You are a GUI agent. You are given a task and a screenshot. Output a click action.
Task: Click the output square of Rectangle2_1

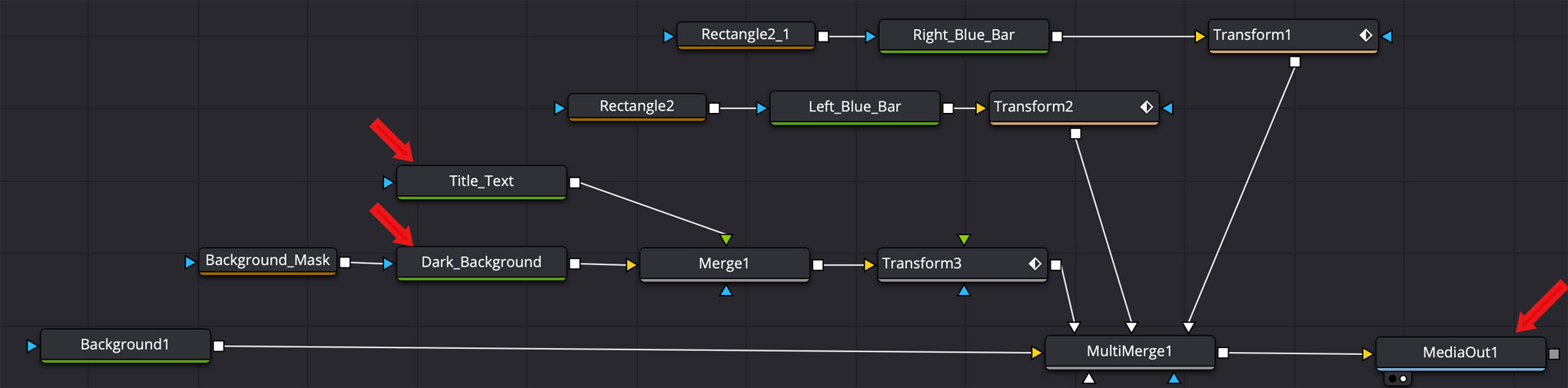(823, 36)
